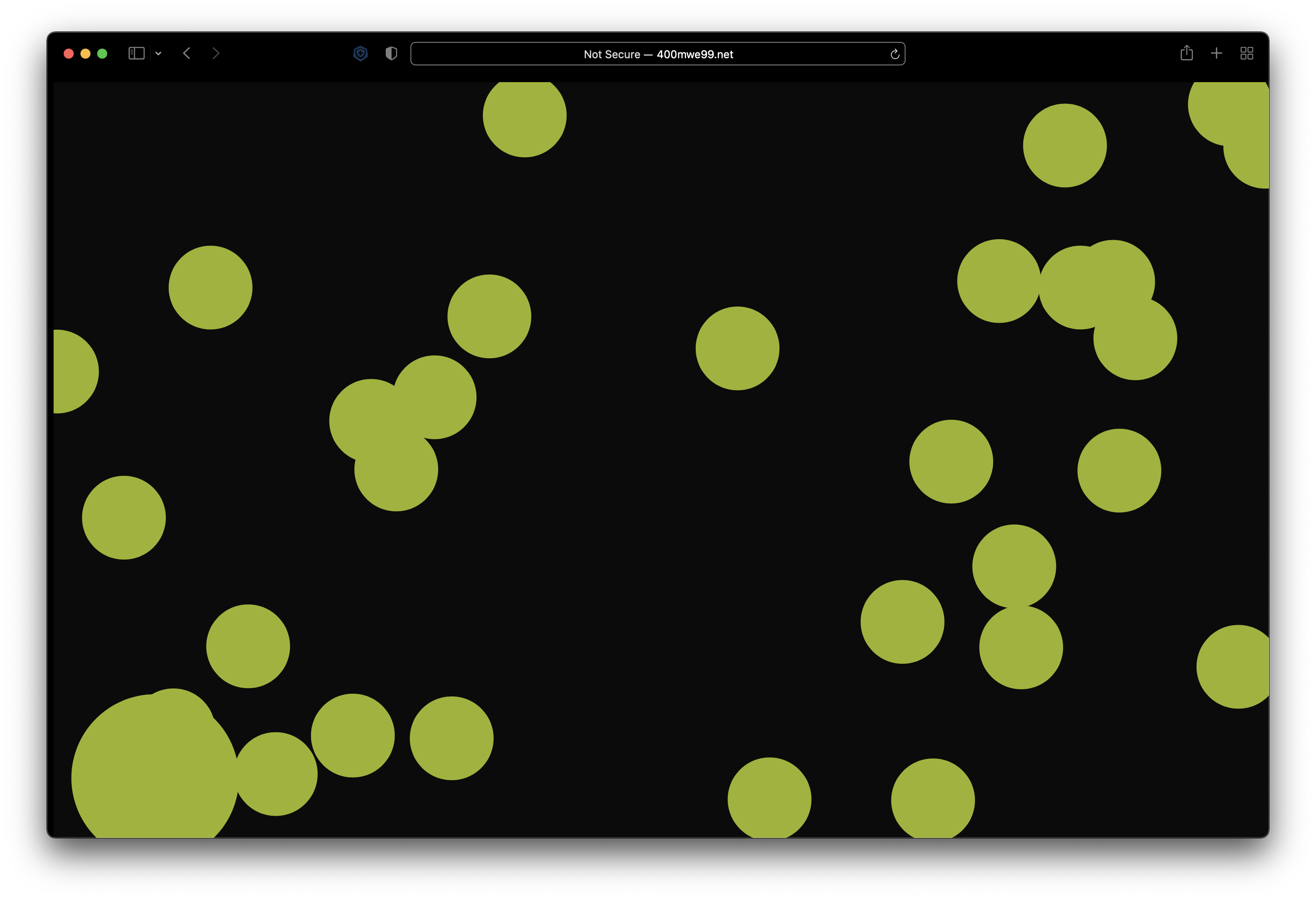Show the privacy report half-shield icon

(391, 54)
